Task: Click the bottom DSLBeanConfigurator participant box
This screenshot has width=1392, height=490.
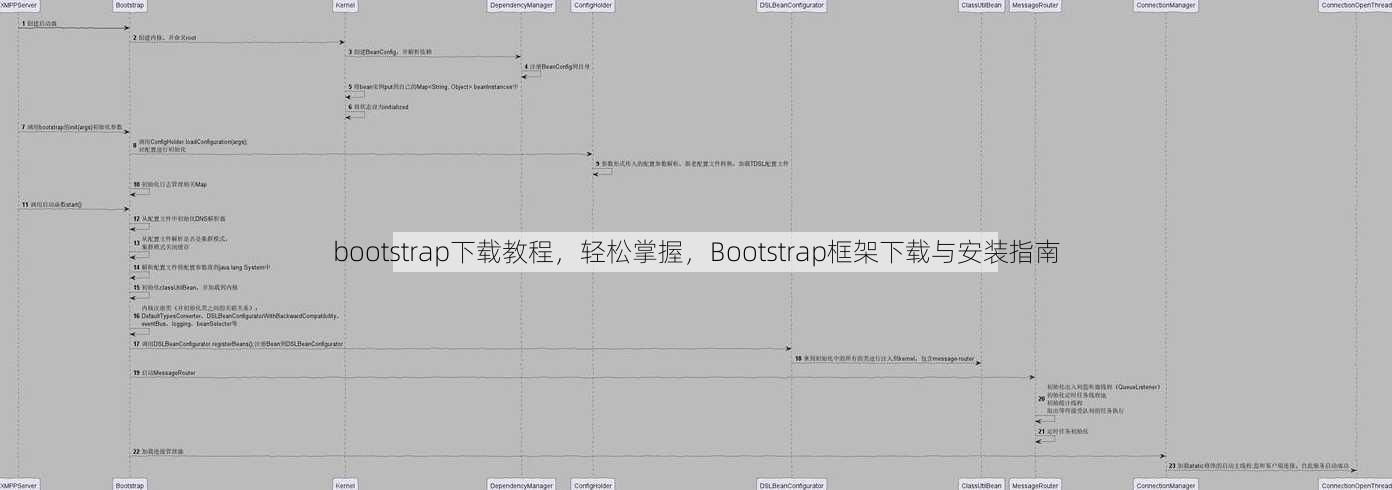Action: tap(791, 484)
